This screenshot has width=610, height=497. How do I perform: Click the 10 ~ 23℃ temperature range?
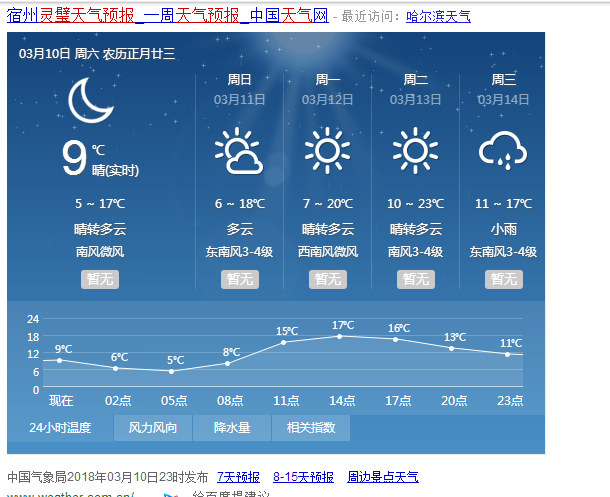pos(415,203)
